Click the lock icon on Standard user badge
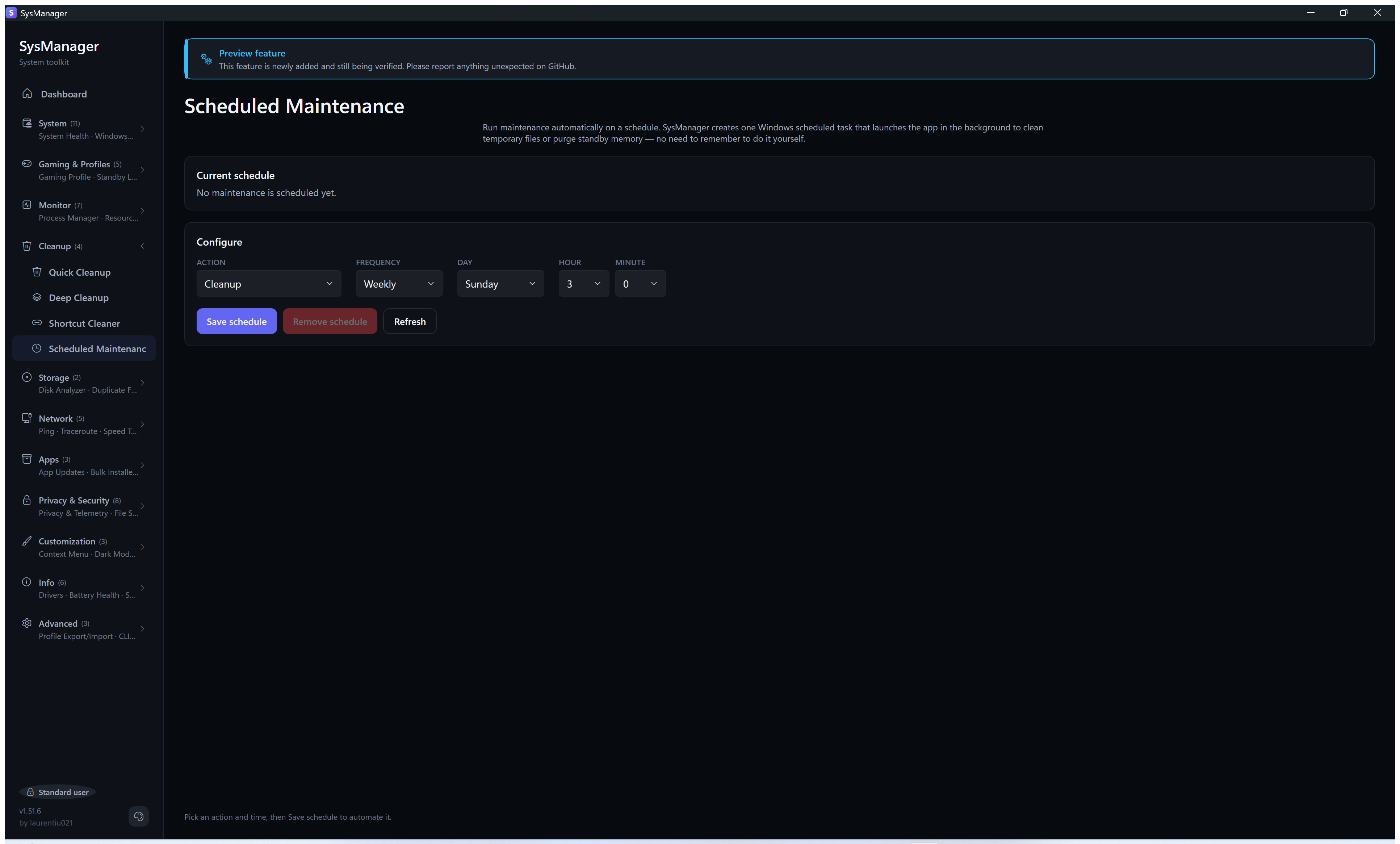Viewport: 1400px width, 844px height. [31, 792]
